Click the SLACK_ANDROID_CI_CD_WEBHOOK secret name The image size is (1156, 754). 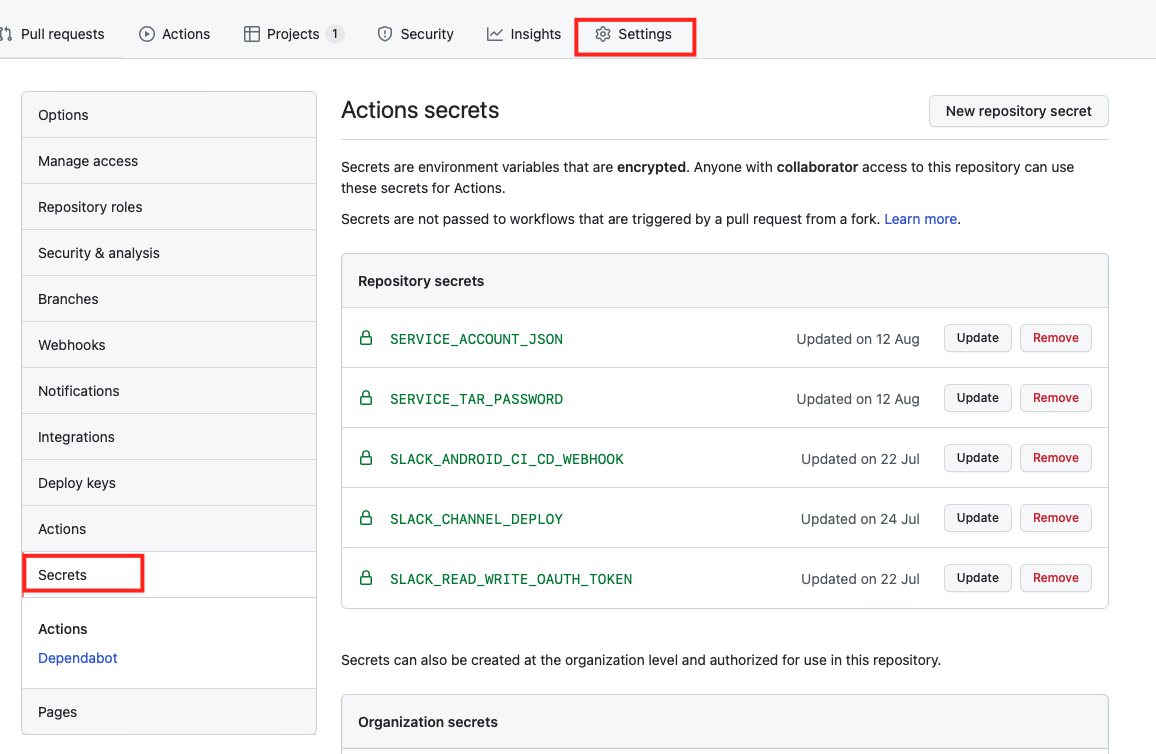pos(506,459)
